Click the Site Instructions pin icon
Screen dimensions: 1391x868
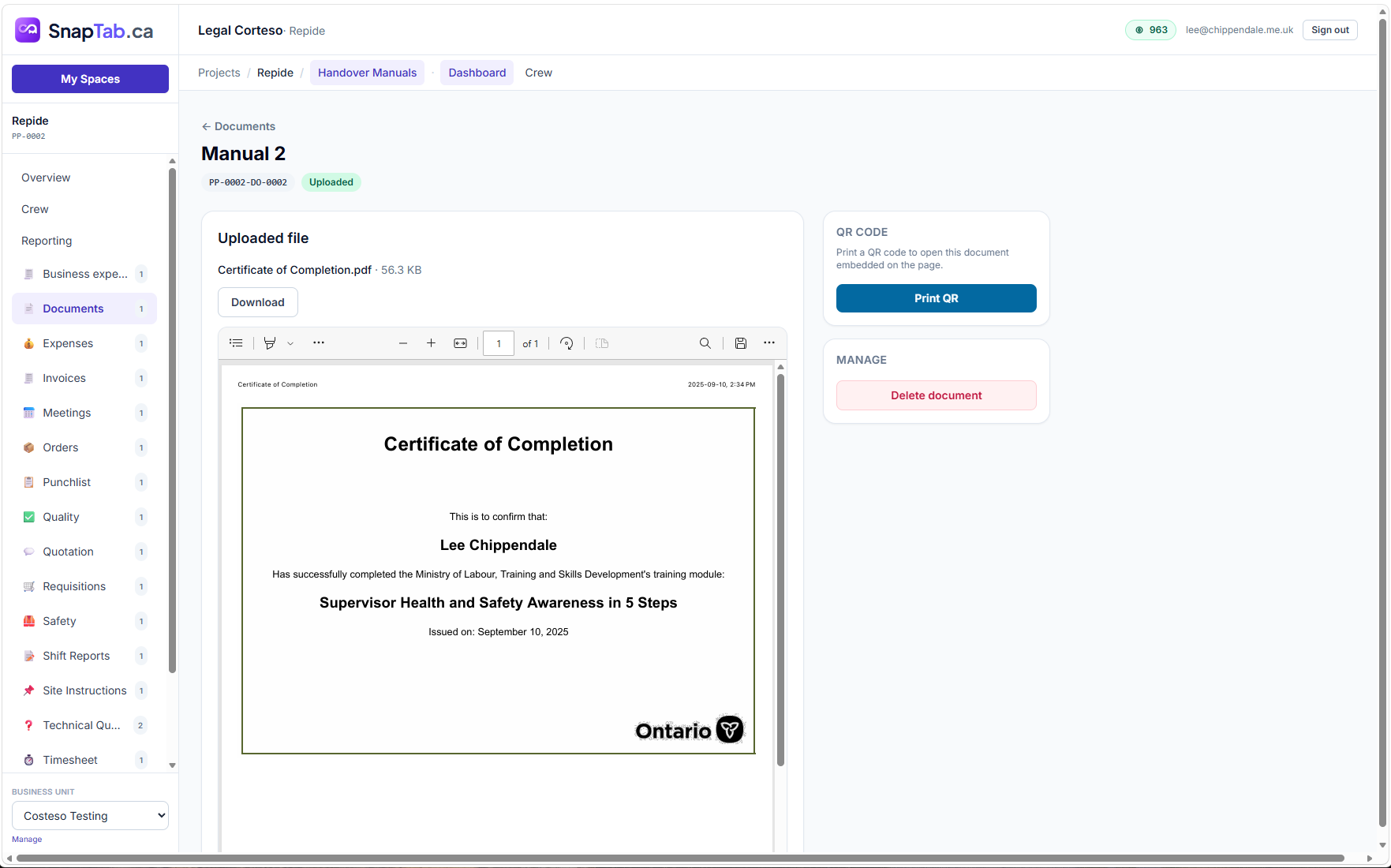(x=29, y=690)
